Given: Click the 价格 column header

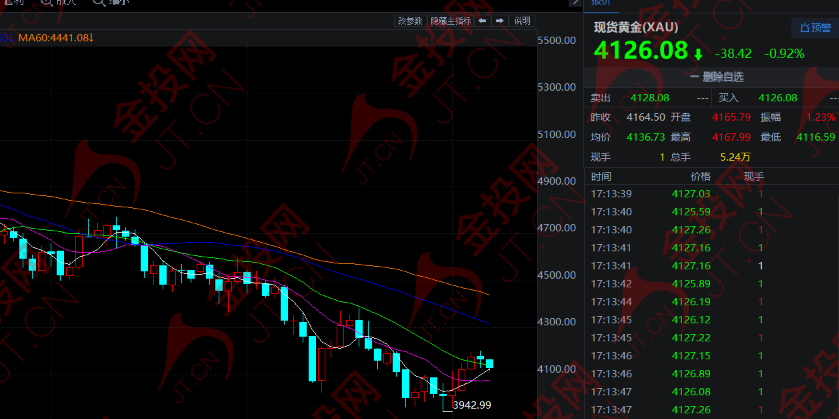Looking at the screenshot, I should (x=700, y=177).
